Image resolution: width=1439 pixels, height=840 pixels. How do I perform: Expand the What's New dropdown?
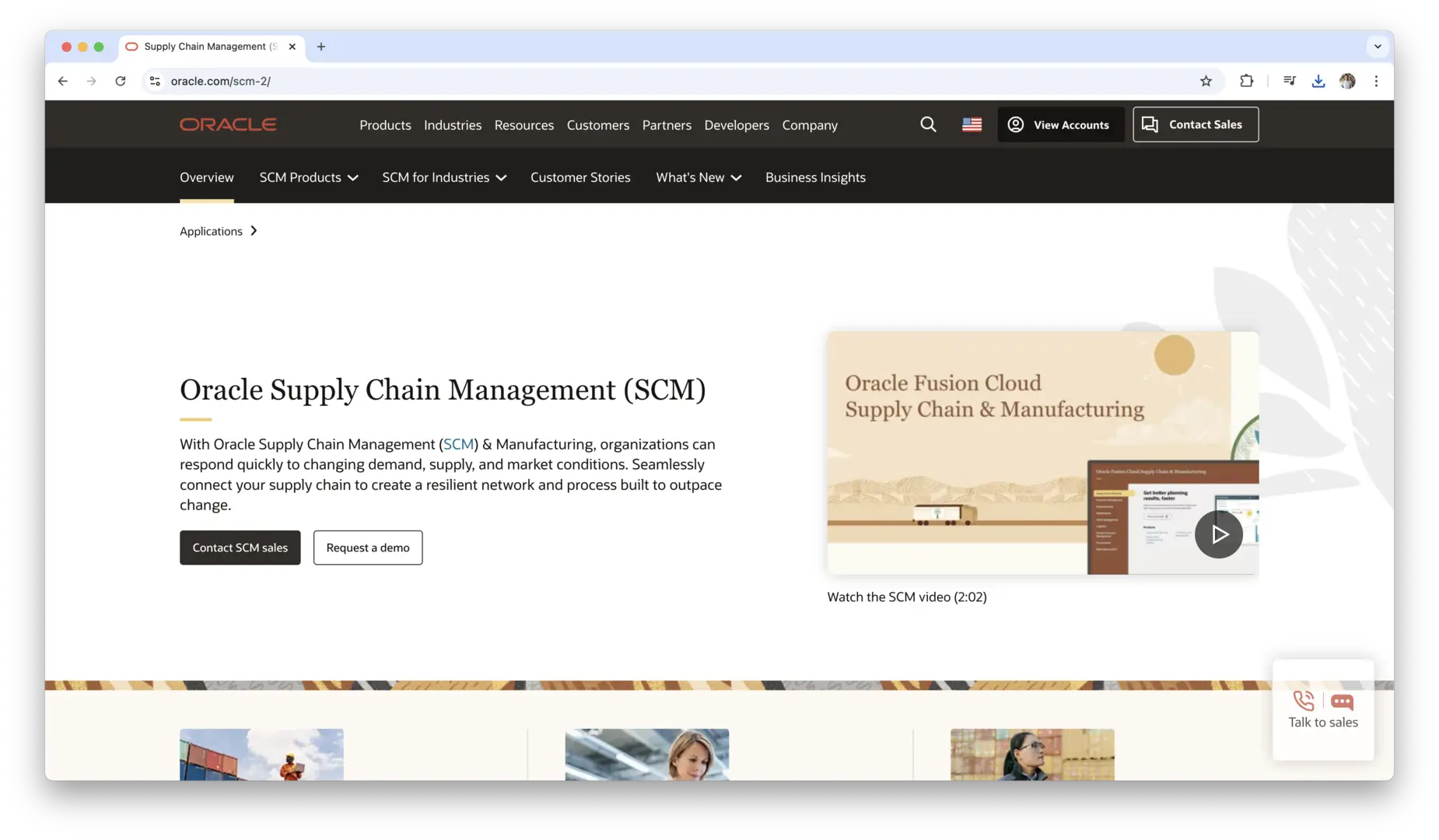(698, 177)
